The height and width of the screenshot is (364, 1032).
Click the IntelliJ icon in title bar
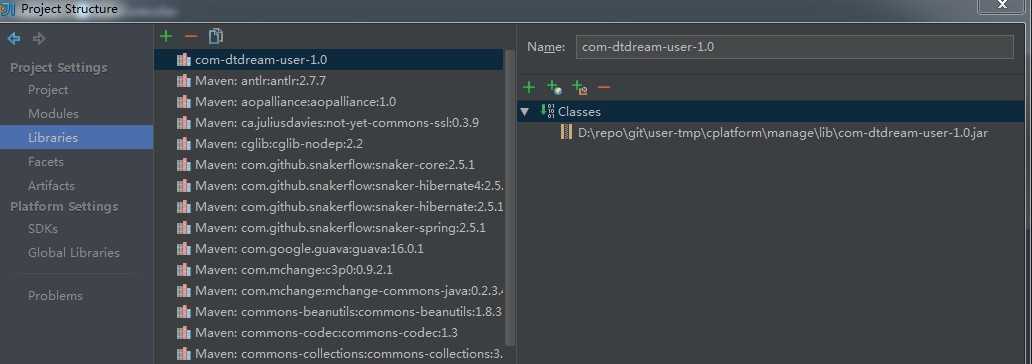(8, 9)
